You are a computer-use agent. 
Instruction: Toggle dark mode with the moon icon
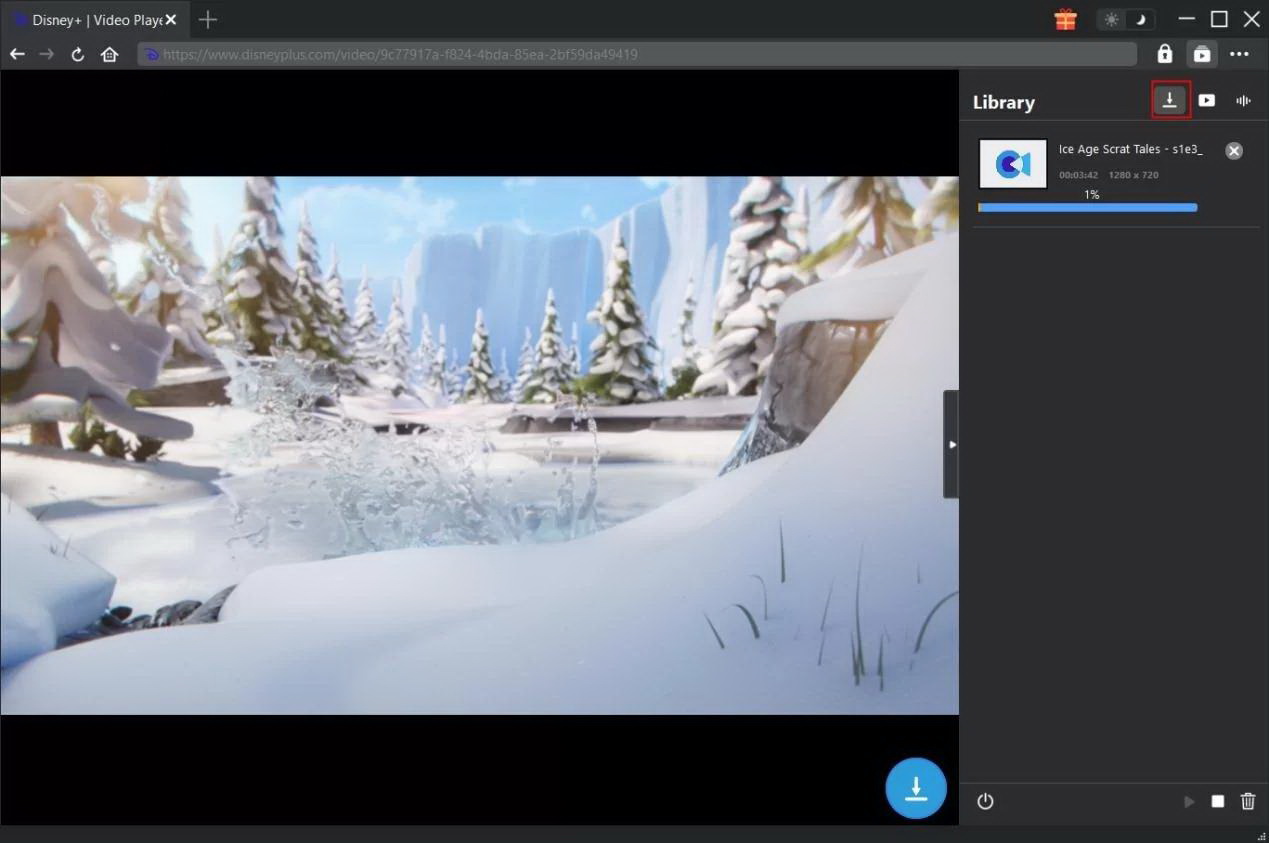pos(1140,19)
